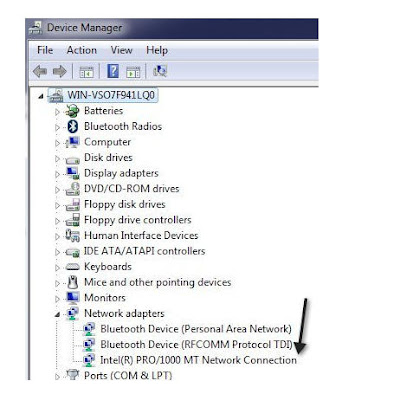400x394 pixels.
Task: Select the IDE ATA/ATAPI controllers label
Action: (144, 251)
